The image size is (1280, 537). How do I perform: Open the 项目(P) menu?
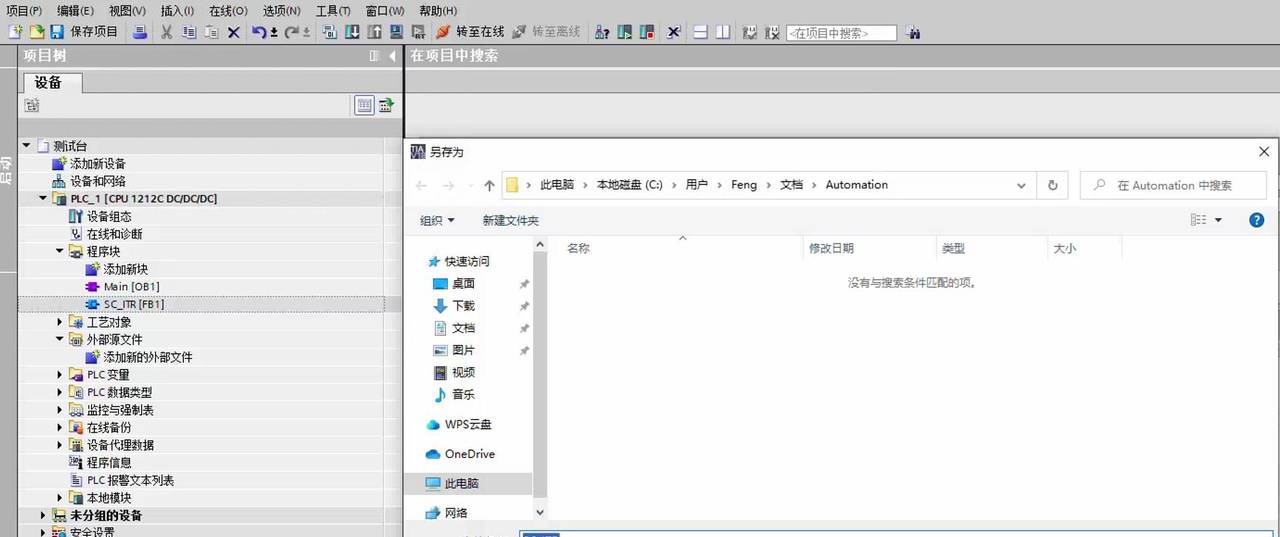(x=24, y=10)
